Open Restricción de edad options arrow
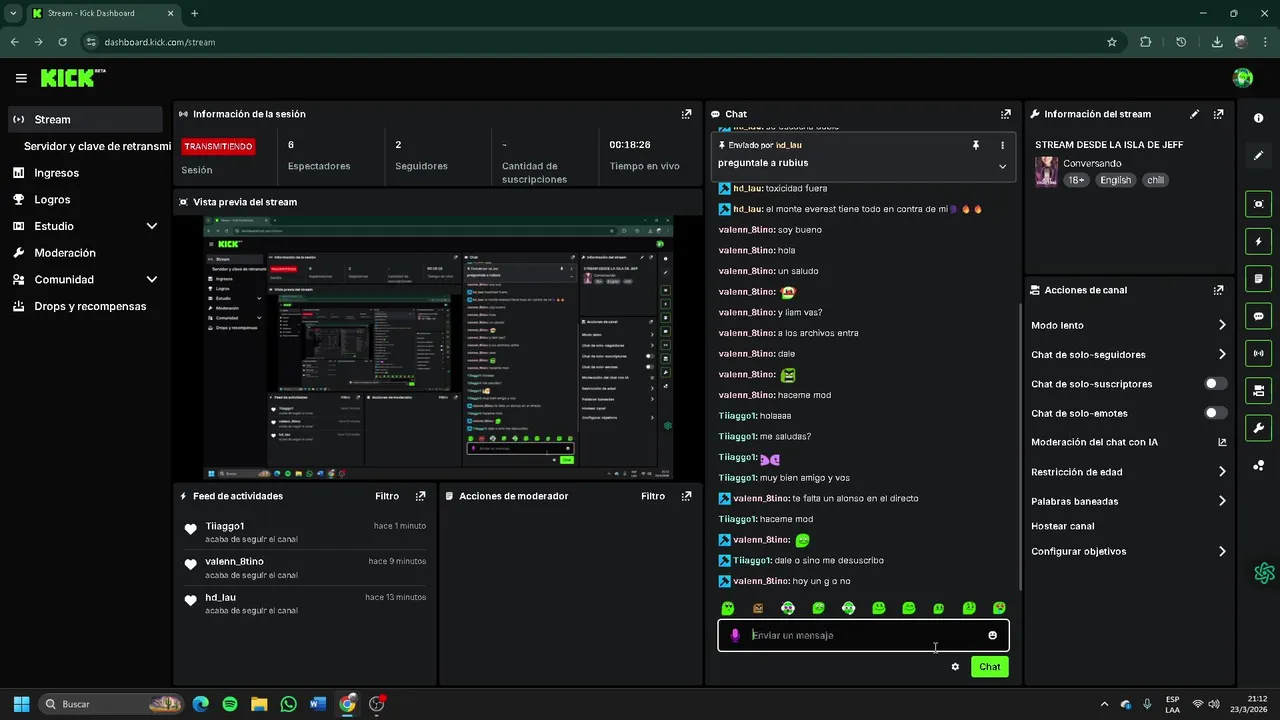 pyautogui.click(x=1222, y=472)
